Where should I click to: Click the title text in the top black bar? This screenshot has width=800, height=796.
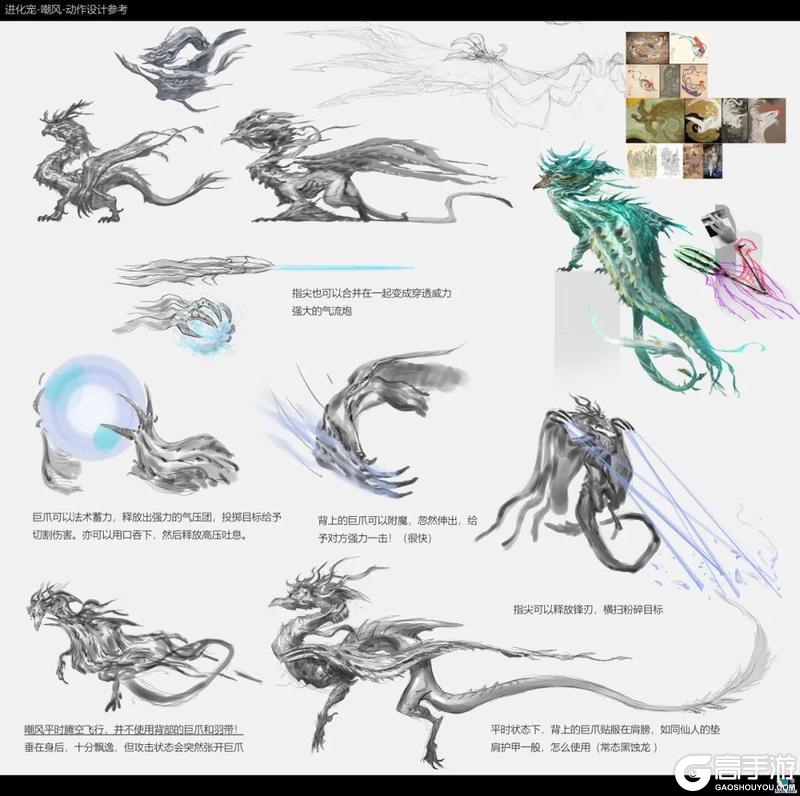[x=66, y=9]
